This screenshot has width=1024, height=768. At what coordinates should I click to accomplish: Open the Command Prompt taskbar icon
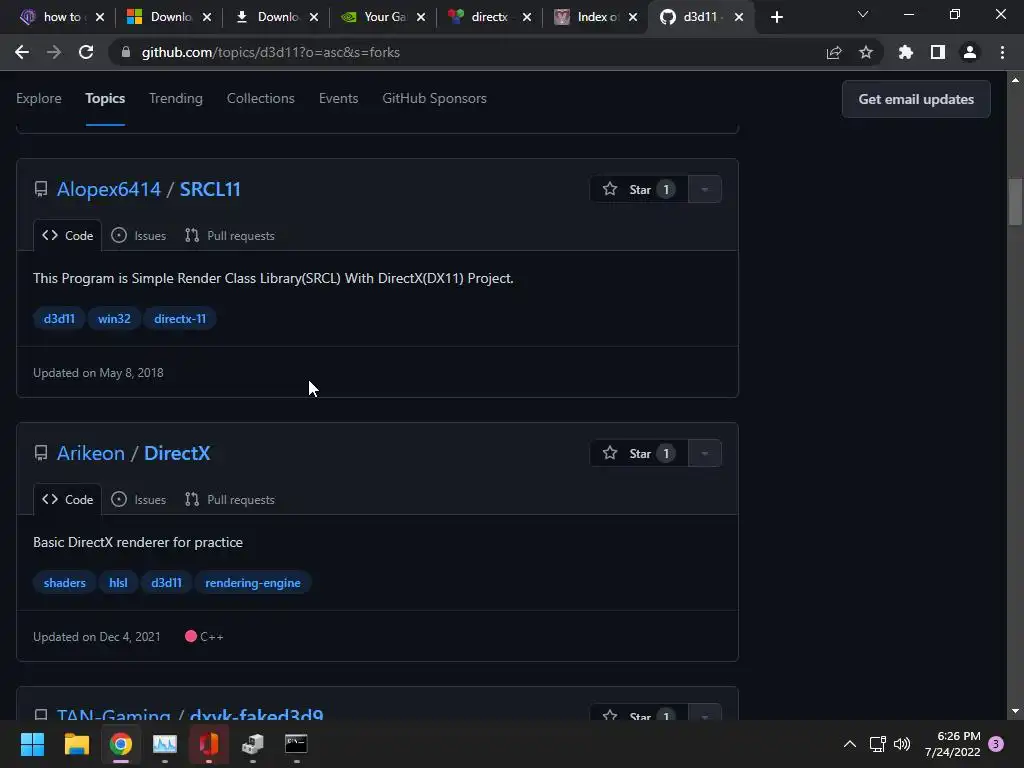pyautogui.click(x=296, y=744)
